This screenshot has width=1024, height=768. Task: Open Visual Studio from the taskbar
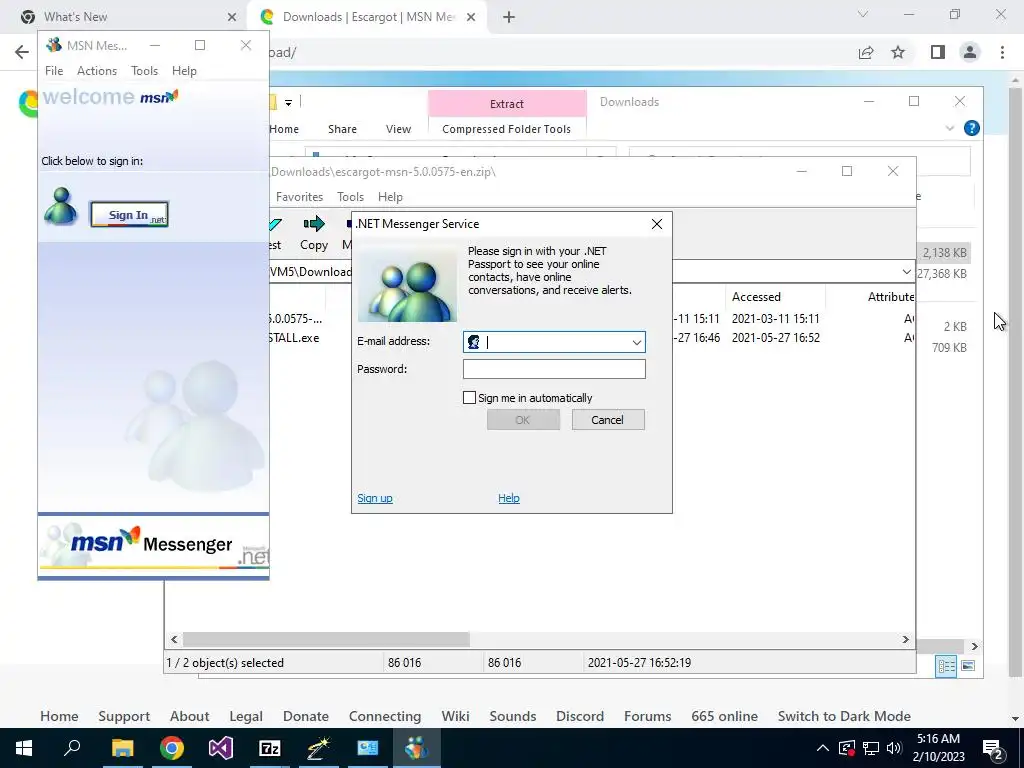pyautogui.click(x=221, y=748)
